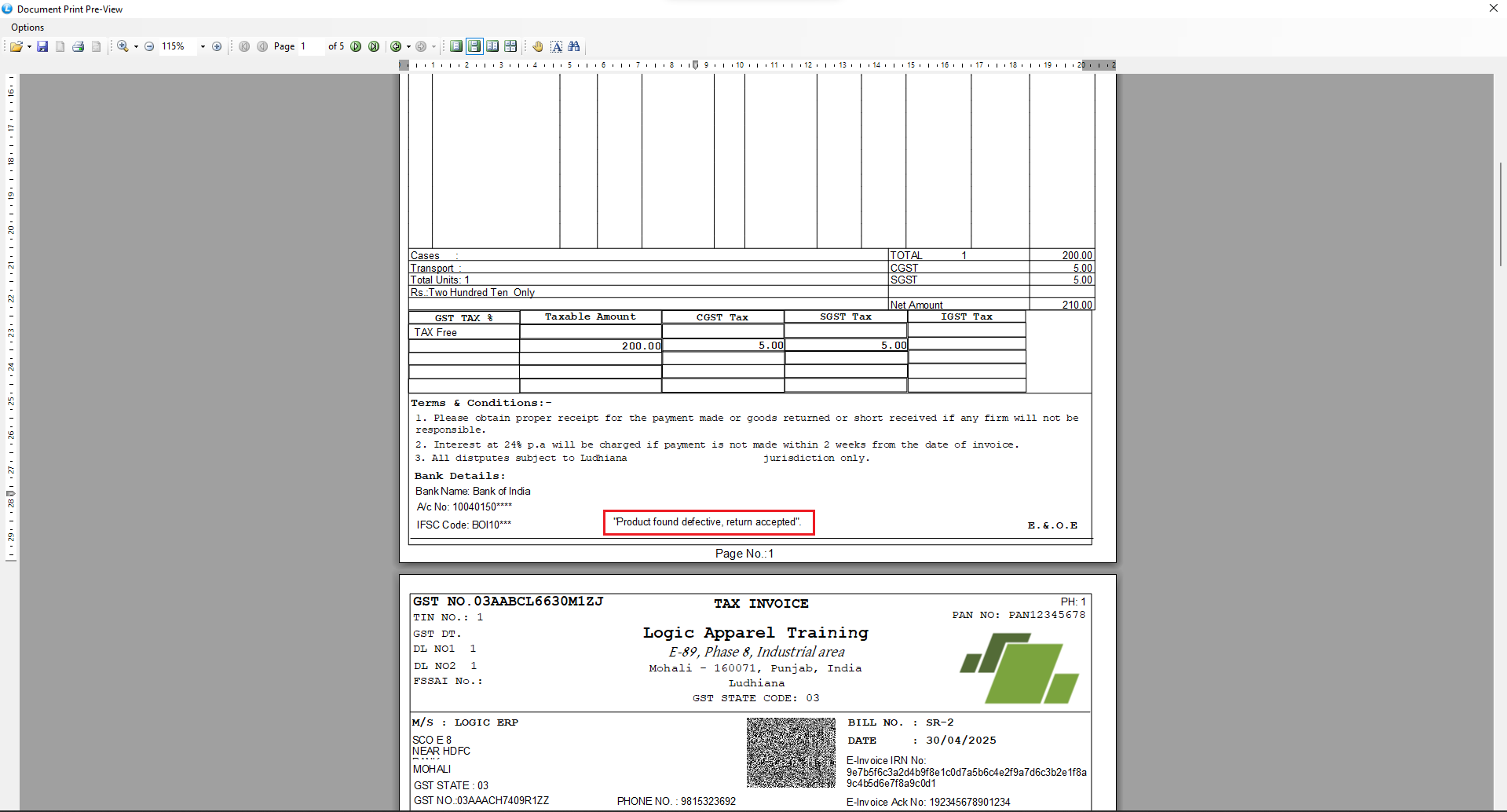Click the zoom in plus icon
This screenshot has width=1507, height=812.
[217, 46]
